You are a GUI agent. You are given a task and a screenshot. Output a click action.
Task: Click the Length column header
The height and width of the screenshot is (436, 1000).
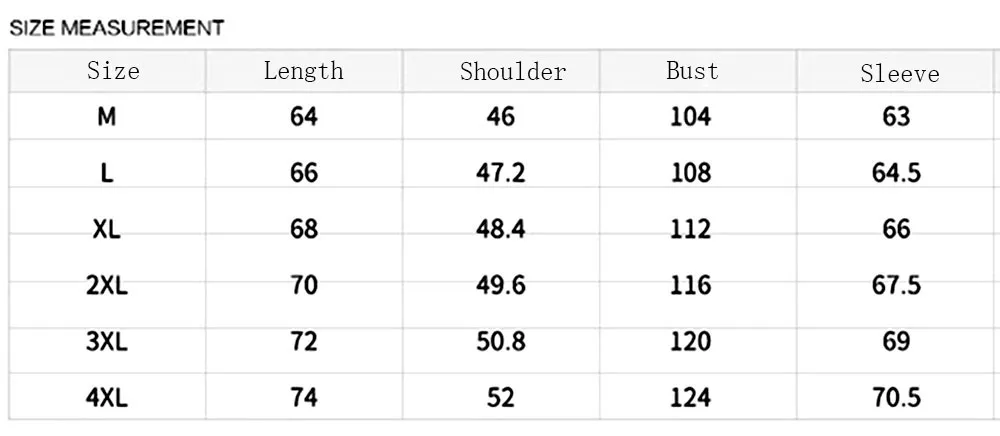[304, 71]
